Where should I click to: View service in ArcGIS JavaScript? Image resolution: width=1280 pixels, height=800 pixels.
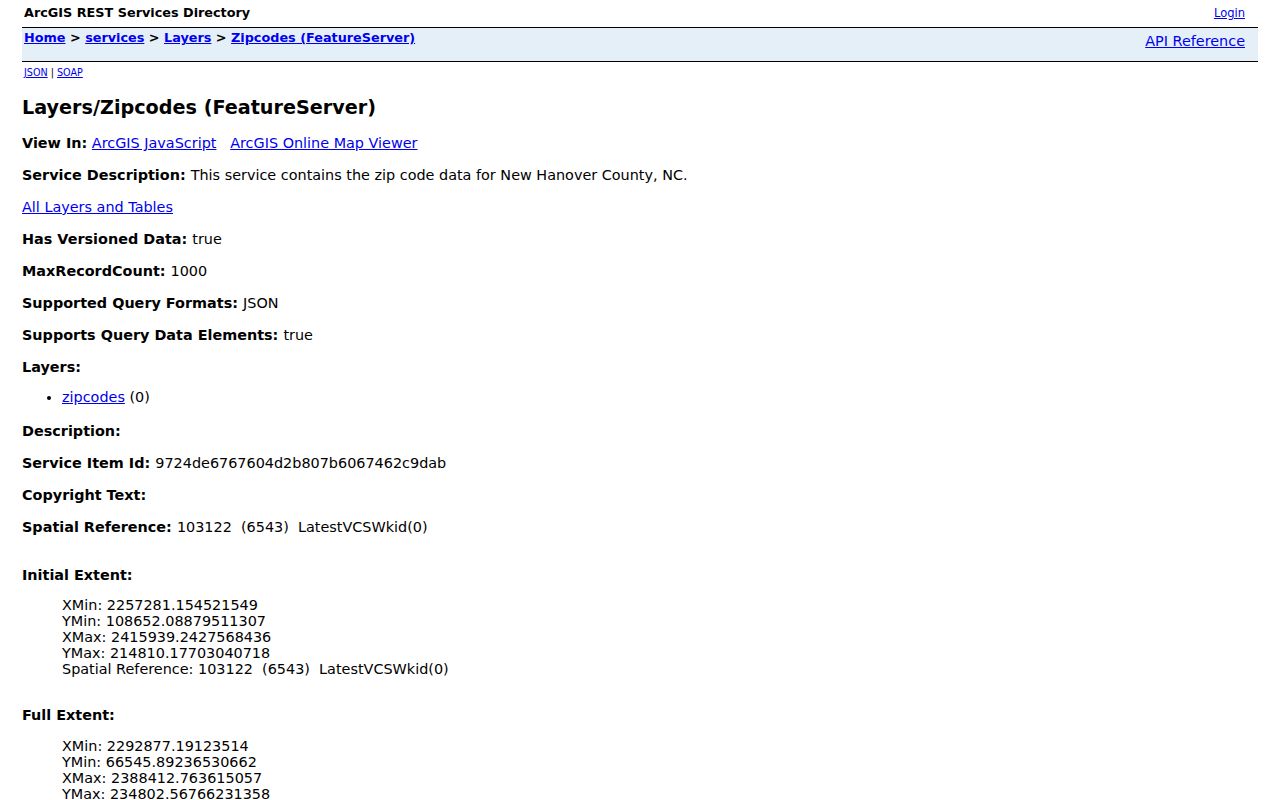pos(154,143)
